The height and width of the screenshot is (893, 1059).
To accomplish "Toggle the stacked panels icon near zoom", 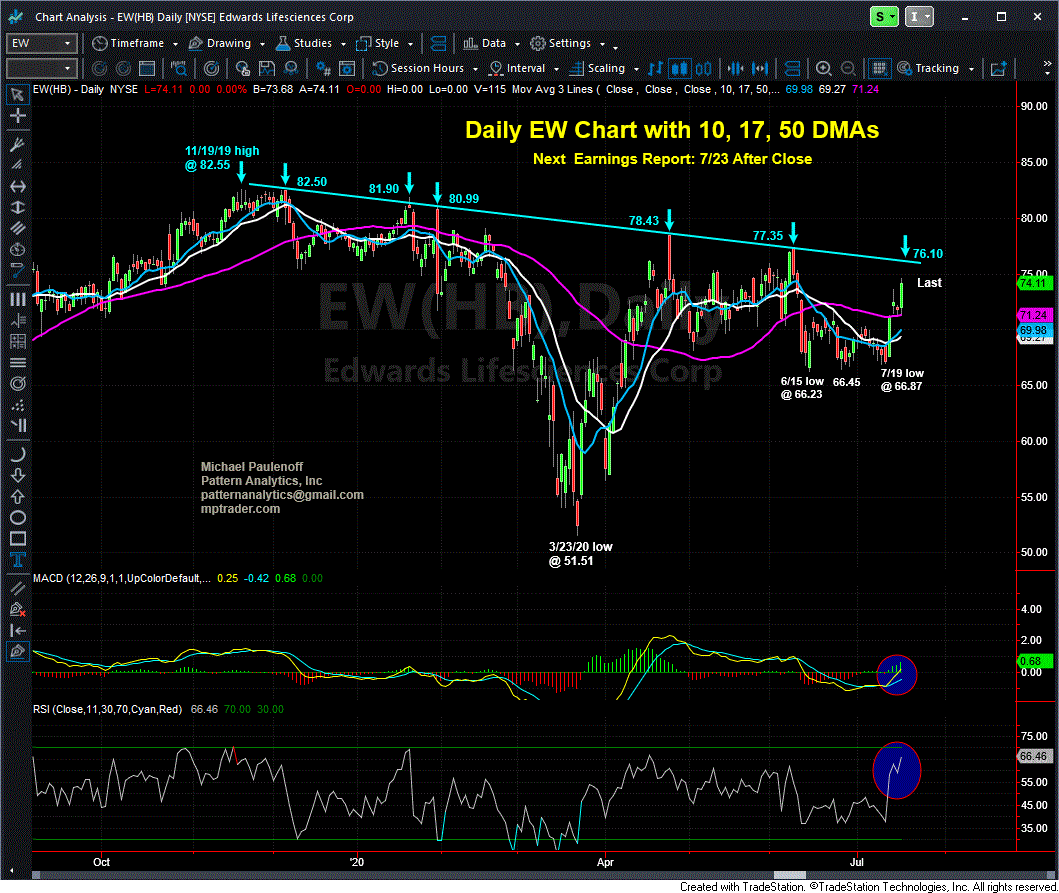I will click(x=792, y=68).
